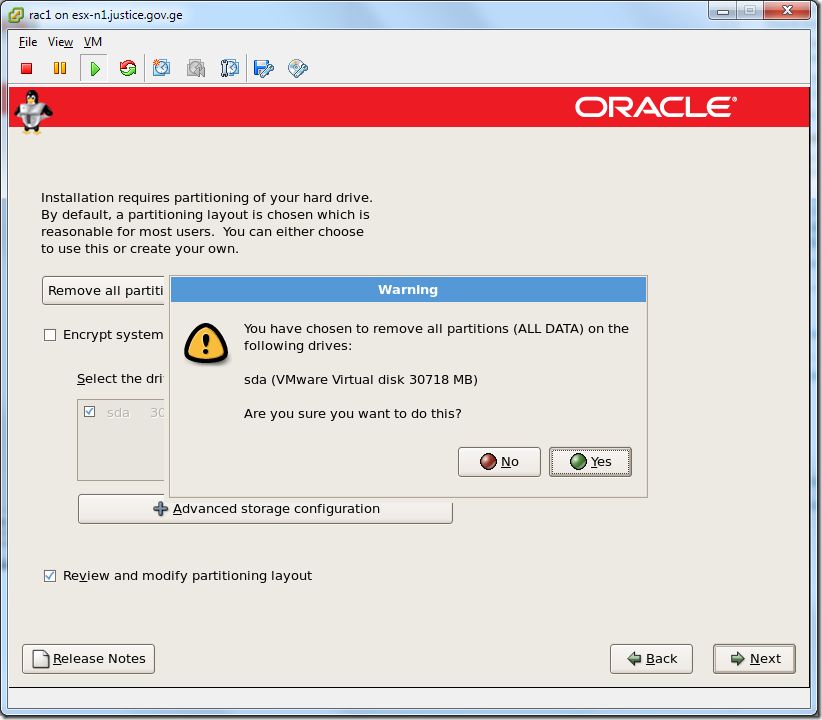
Task: Deselect the sda drive checkbox
Action: (x=89, y=411)
